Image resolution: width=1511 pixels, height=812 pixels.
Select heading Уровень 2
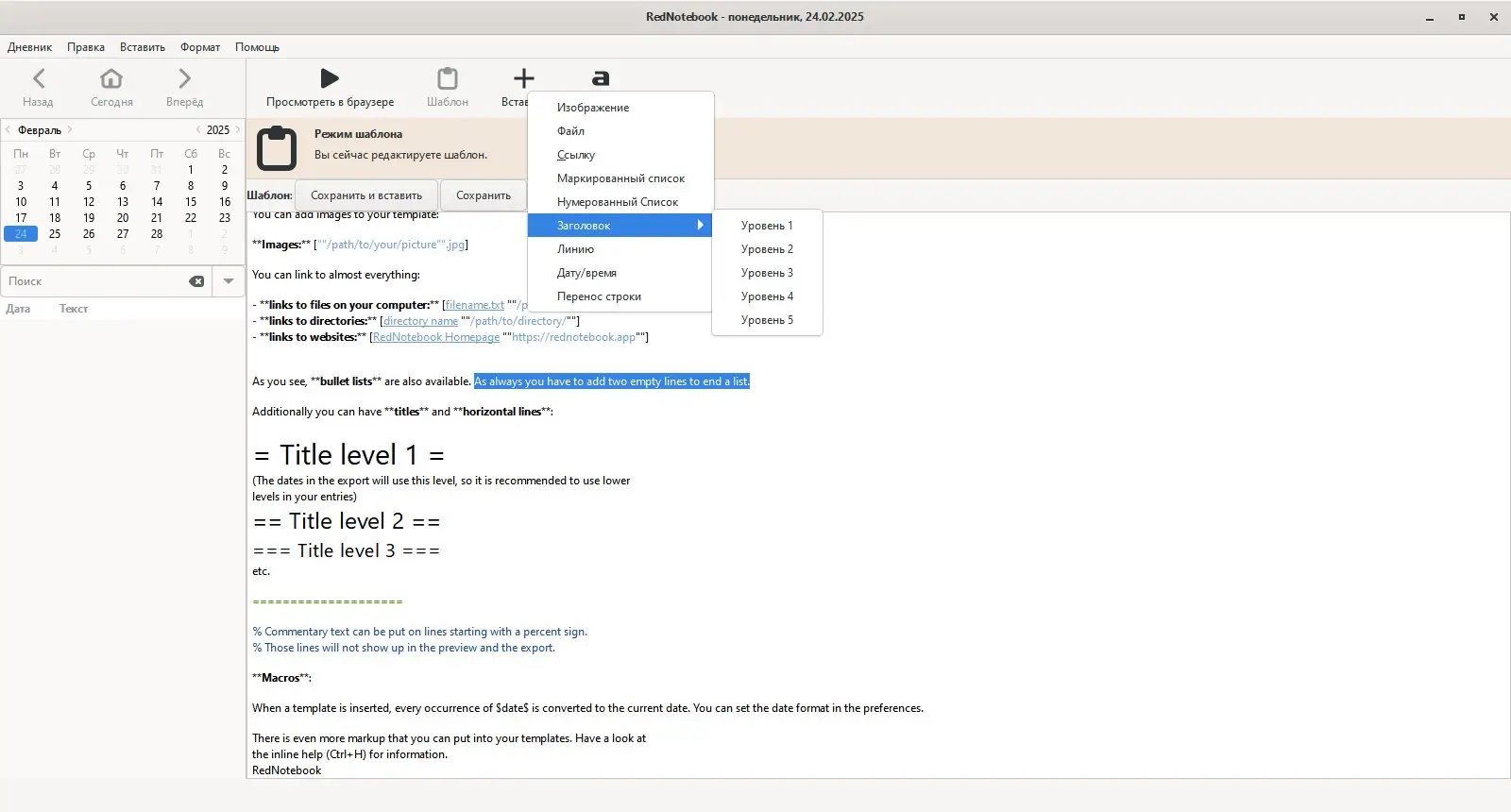click(x=767, y=249)
